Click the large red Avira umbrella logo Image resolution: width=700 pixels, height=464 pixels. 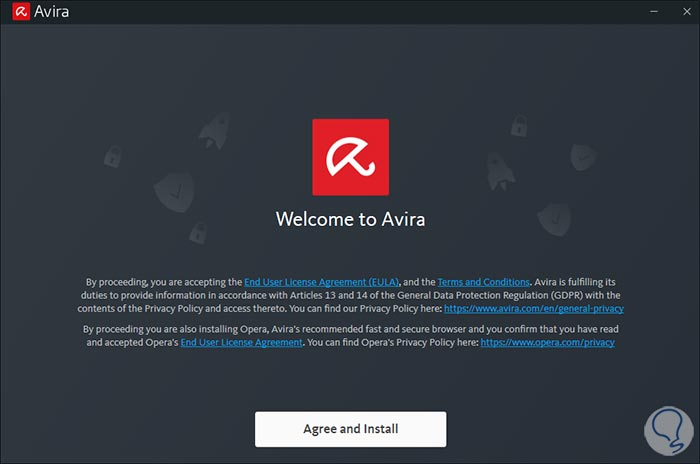click(350, 157)
